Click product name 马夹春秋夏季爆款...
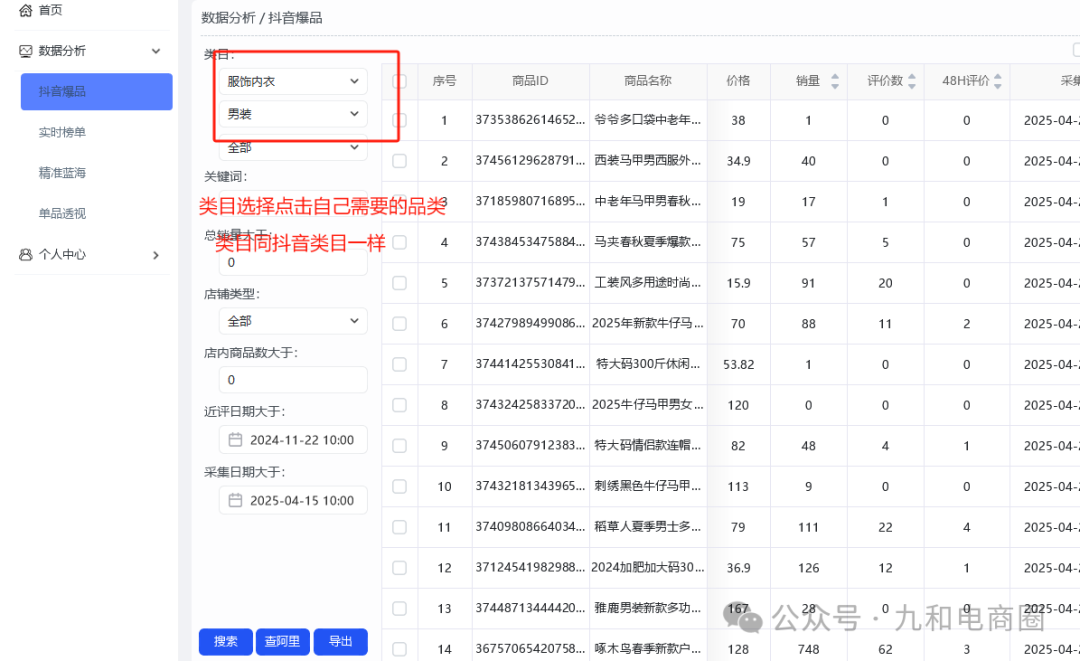The width and height of the screenshot is (1080, 661). (x=647, y=242)
